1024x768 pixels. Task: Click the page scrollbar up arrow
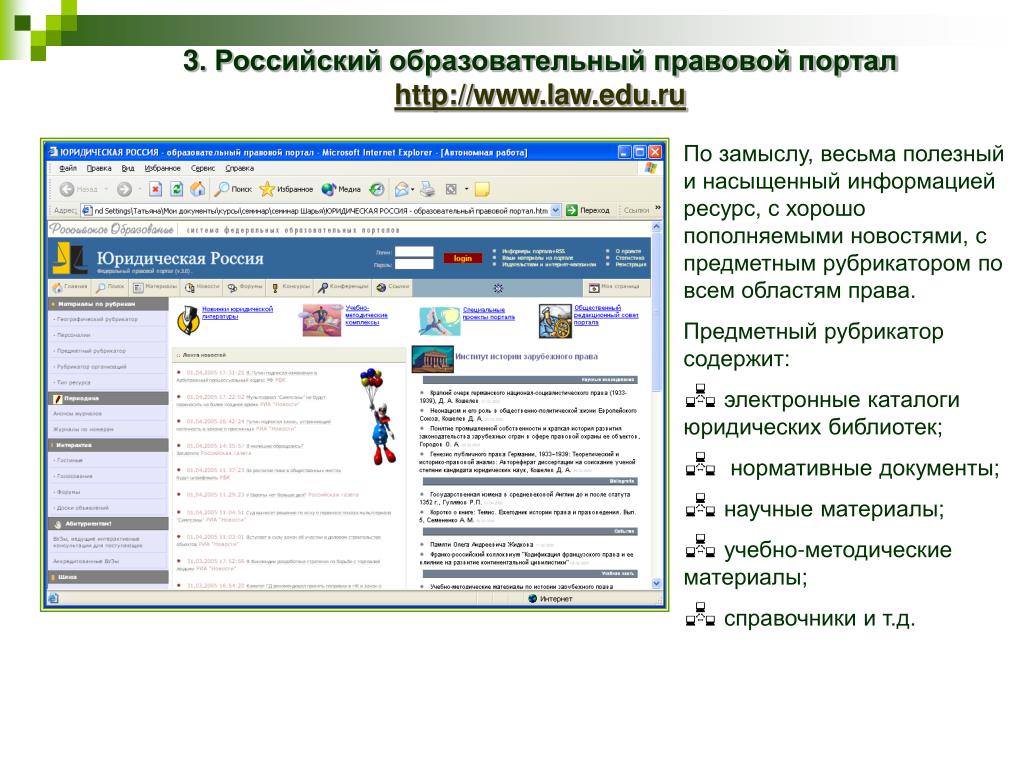tap(657, 226)
